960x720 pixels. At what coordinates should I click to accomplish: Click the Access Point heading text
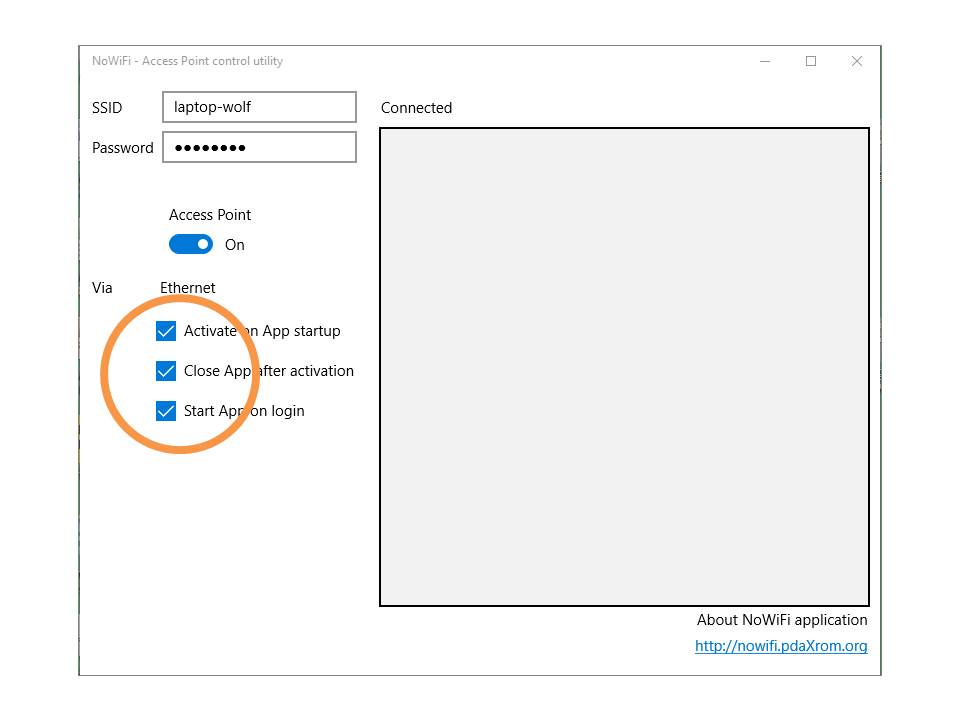(x=210, y=215)
